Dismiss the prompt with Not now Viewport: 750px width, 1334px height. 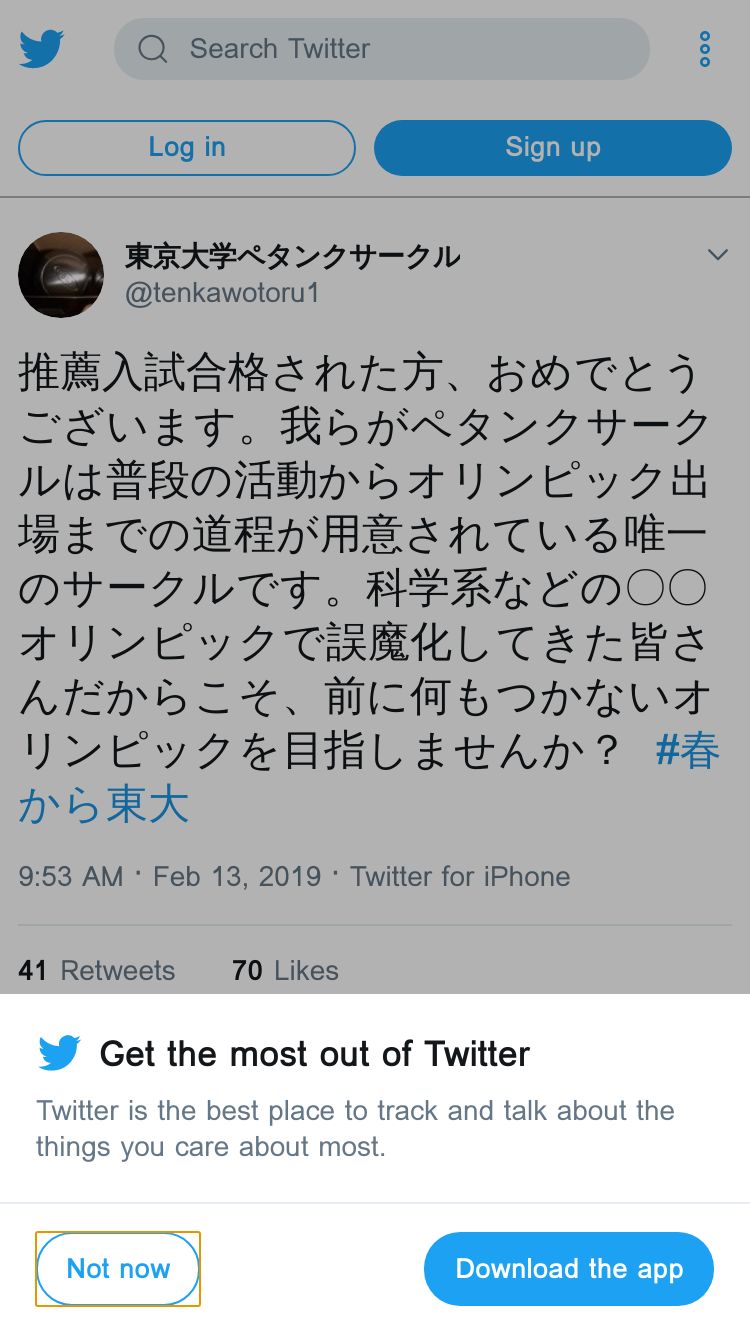pyautogui.click(x=118, y=1269)
